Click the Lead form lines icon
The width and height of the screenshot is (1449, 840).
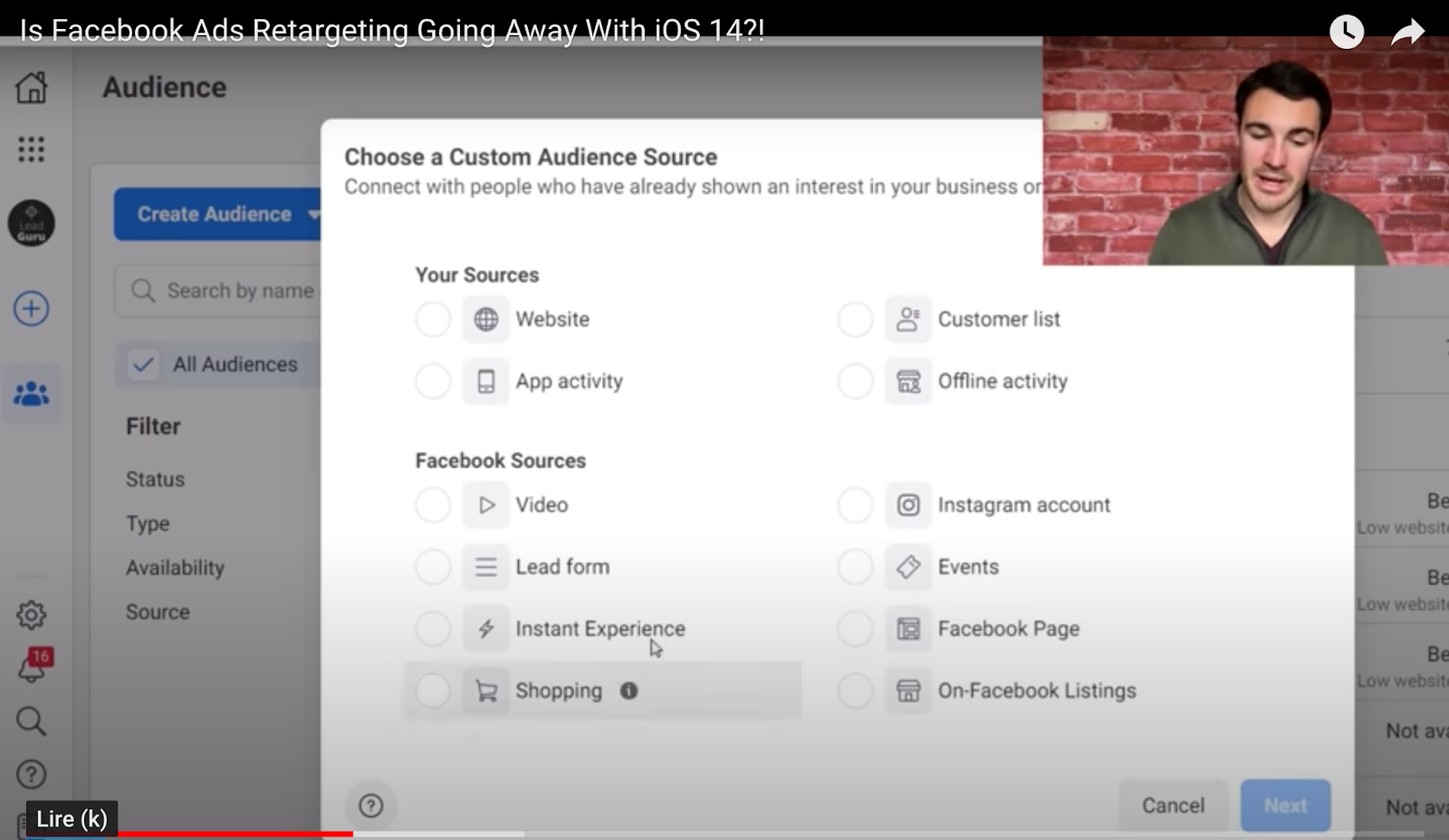point(486,567)
